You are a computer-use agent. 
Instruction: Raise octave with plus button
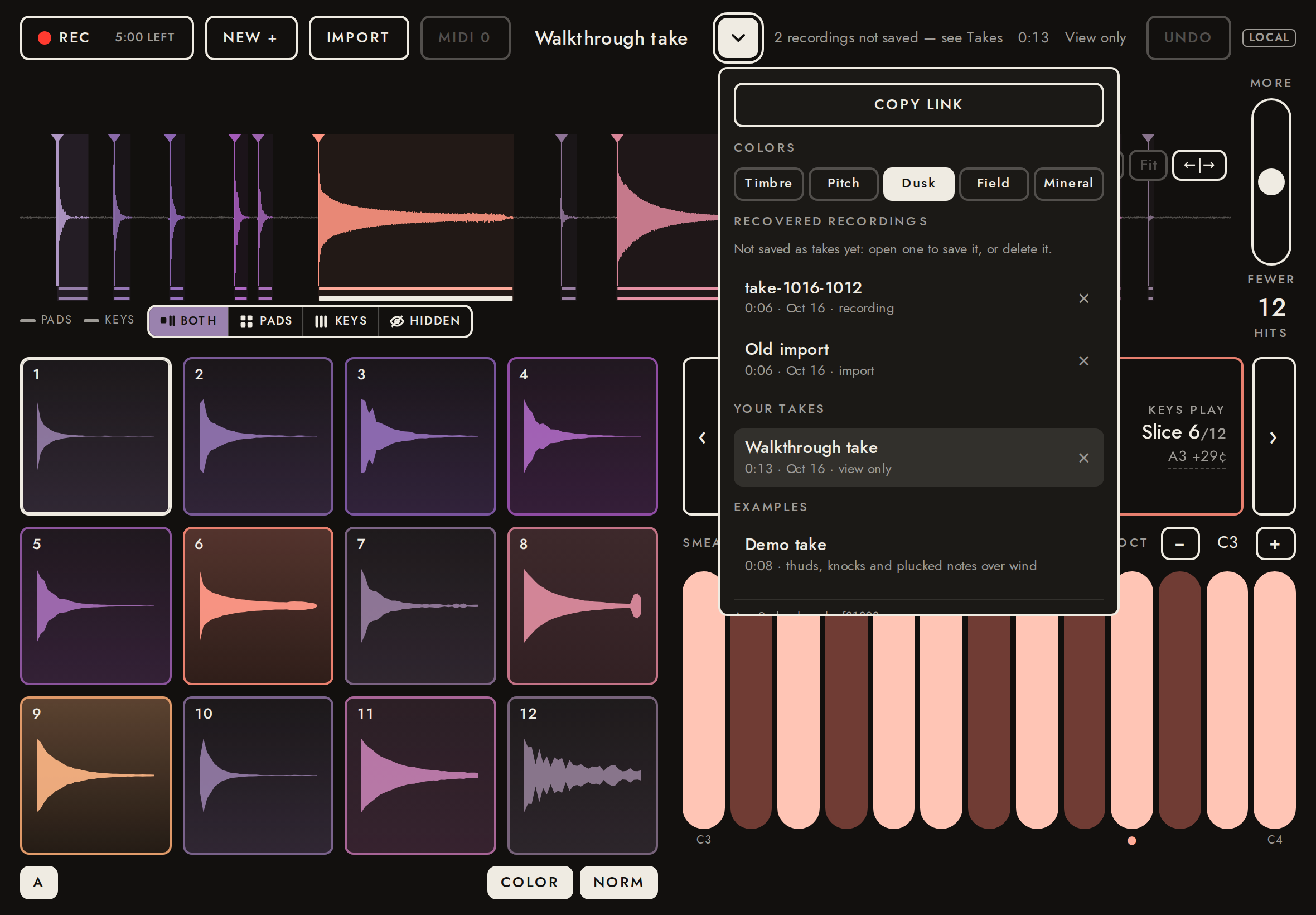click(x=1275, y=543)
